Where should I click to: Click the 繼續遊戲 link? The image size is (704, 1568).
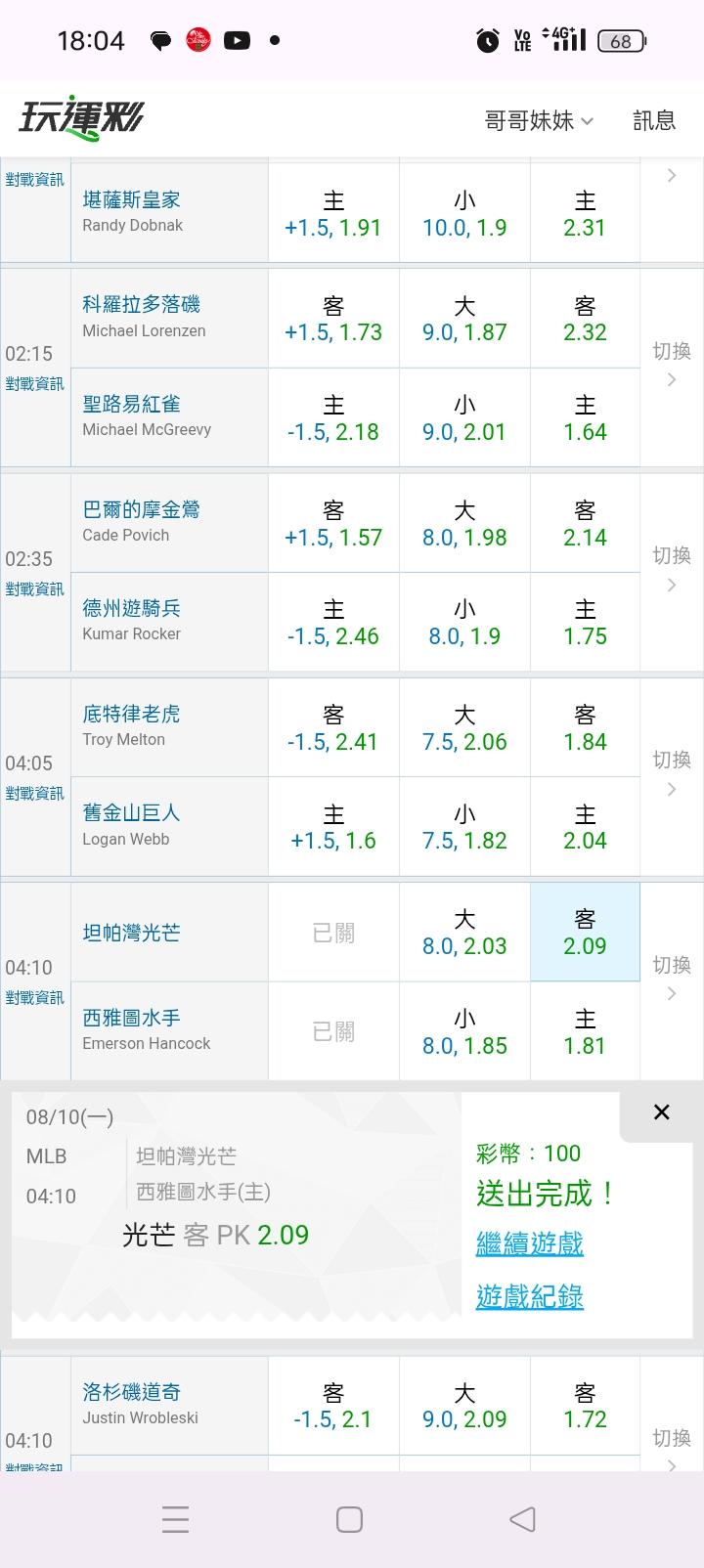pos(530,1243)
